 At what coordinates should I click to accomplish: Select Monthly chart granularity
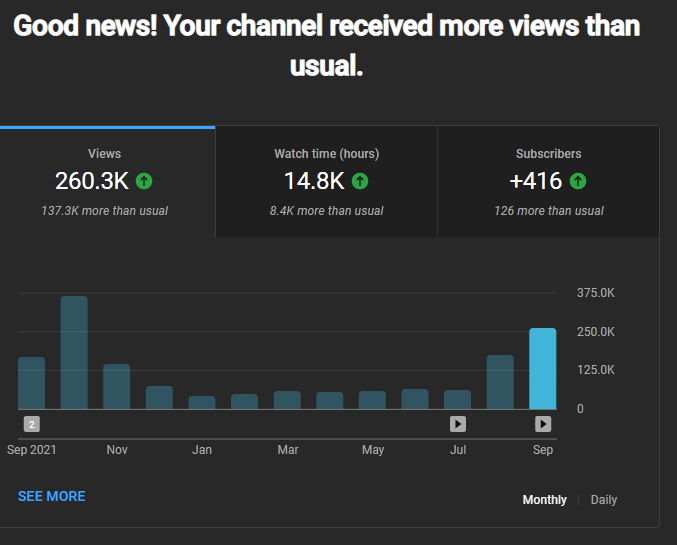544,500
